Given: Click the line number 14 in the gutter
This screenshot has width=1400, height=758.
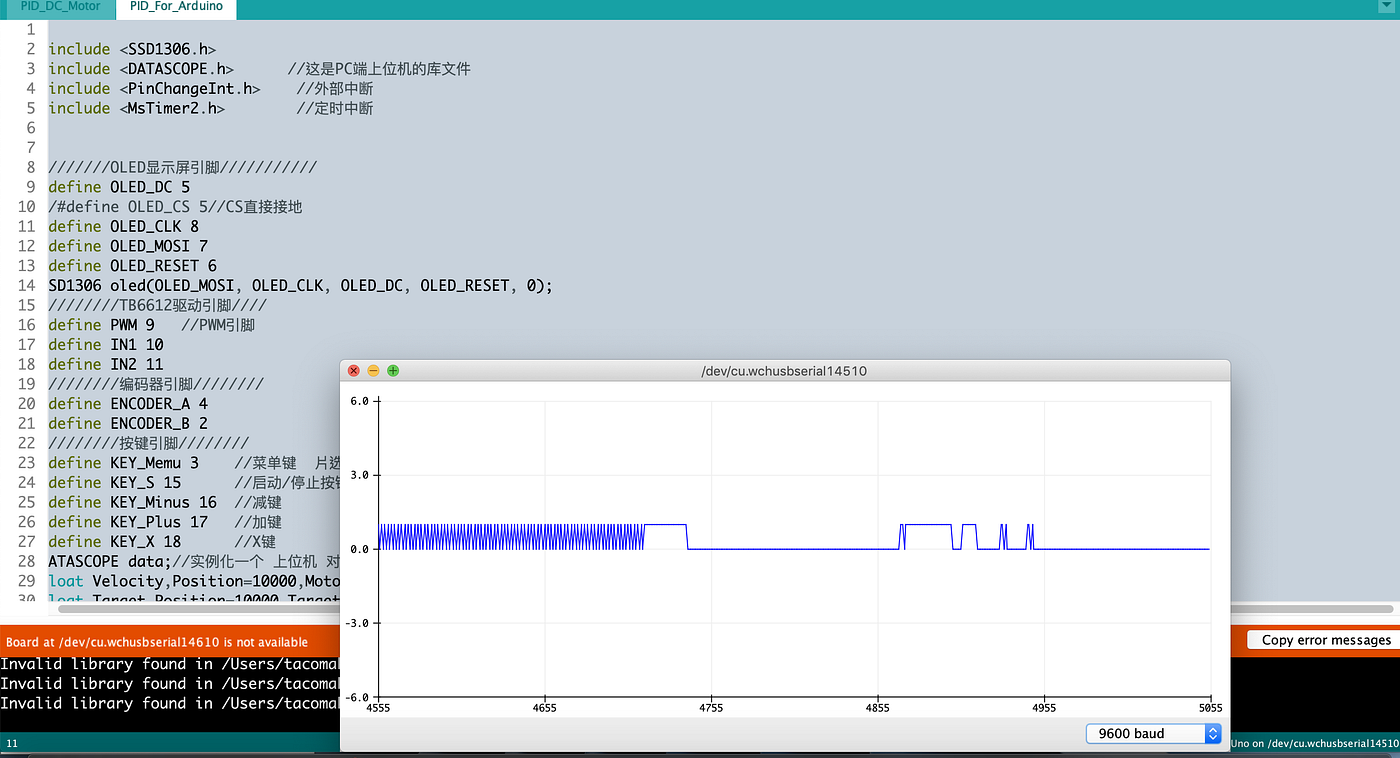Looking at the screenshot, I should tap(25, 285).
